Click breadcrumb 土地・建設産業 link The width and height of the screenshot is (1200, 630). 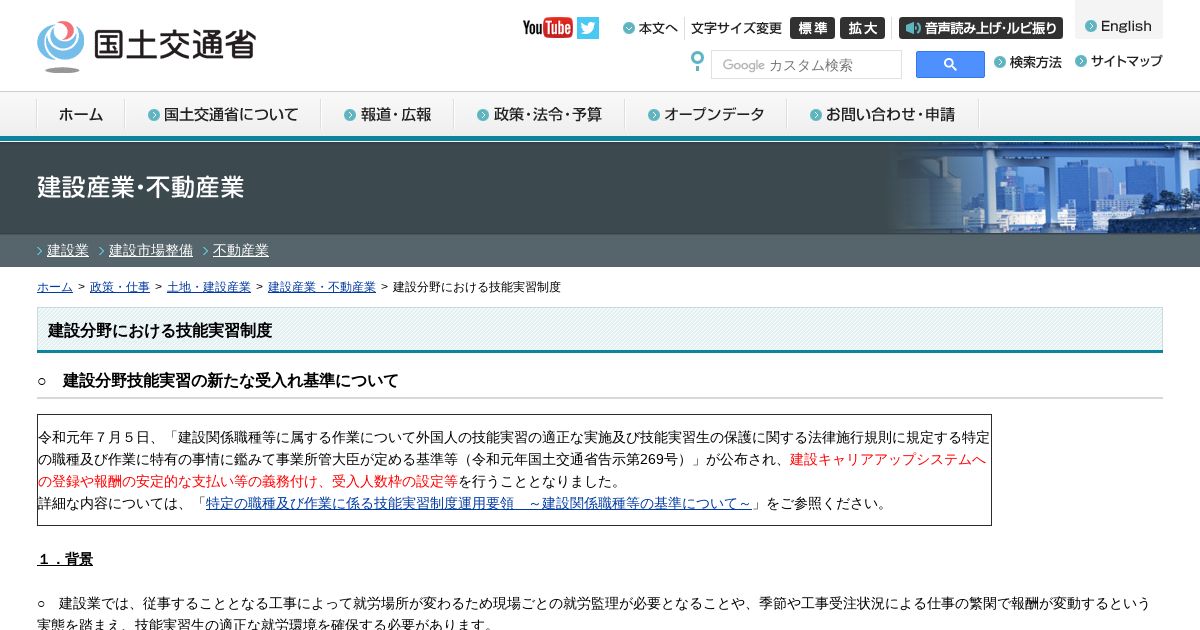point(209,287)
